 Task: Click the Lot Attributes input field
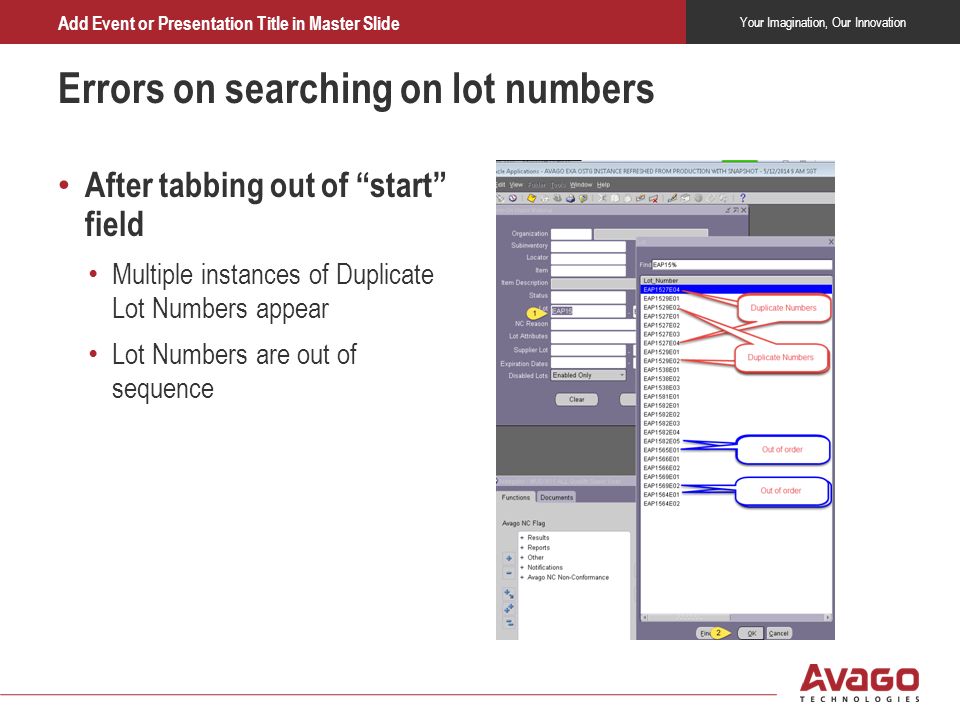click(593, 336)
